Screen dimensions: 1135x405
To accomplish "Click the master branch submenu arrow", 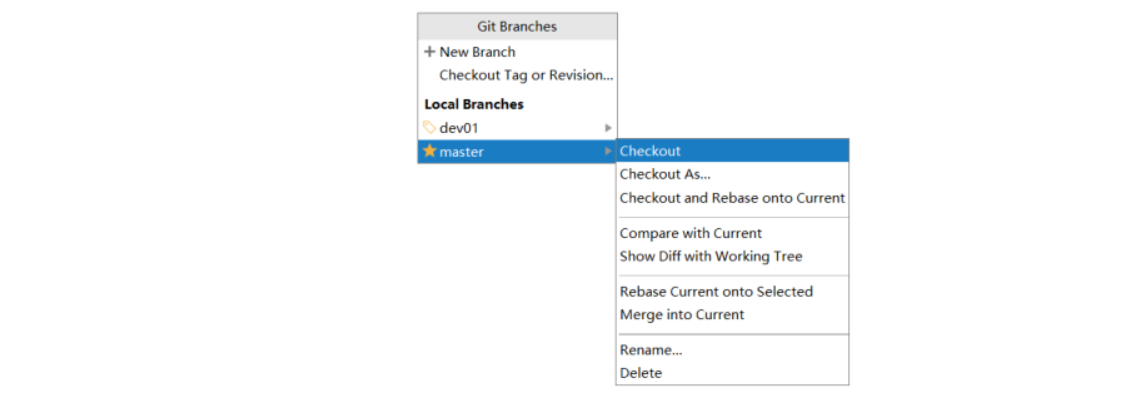I will tap(608, 151).
